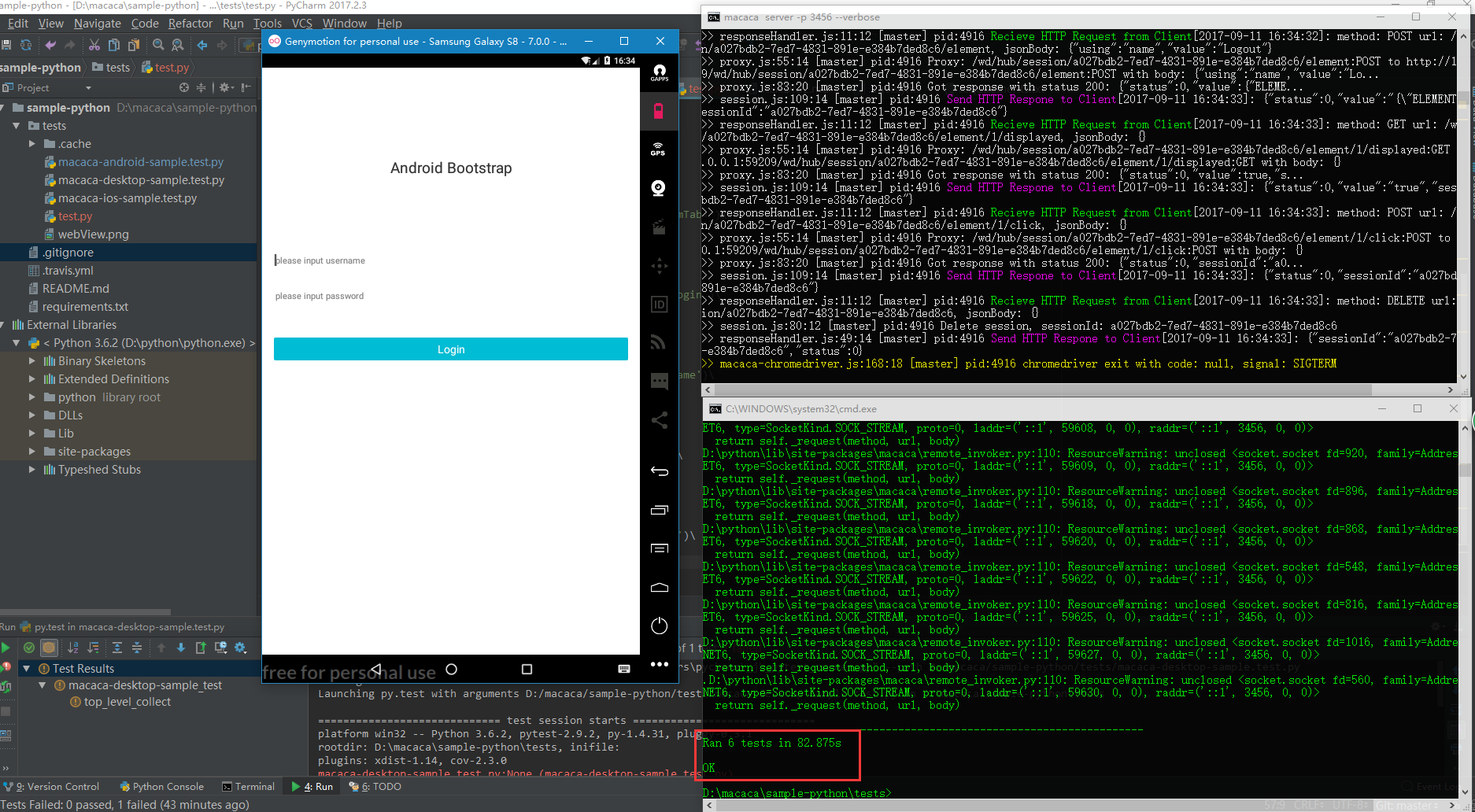Open Genymotion more options ellipsis

click(x=660, y=664)
